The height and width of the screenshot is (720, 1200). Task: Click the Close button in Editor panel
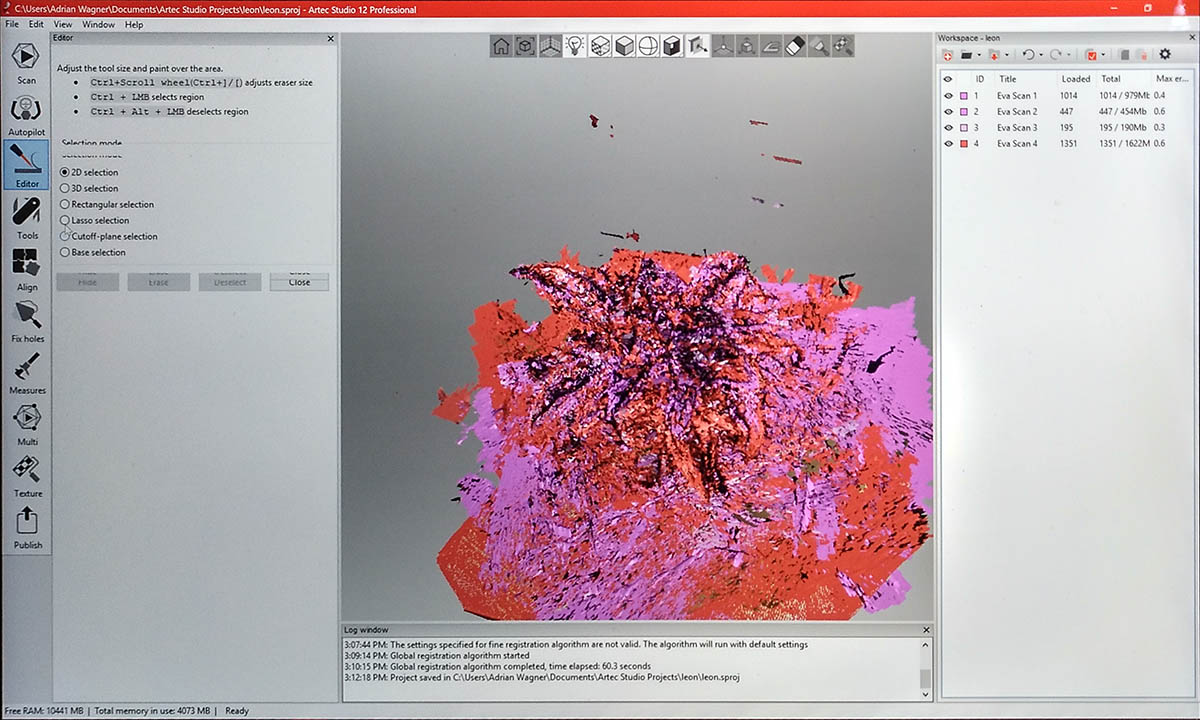tap(299, 281)
